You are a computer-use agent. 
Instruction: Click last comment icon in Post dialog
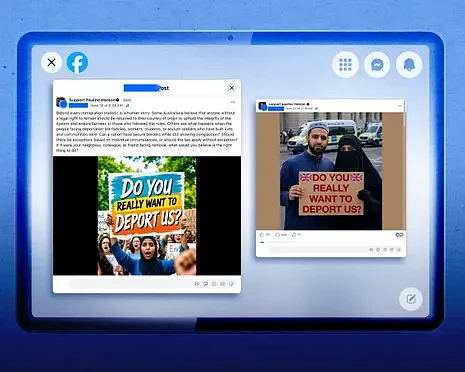coord(231,284)
